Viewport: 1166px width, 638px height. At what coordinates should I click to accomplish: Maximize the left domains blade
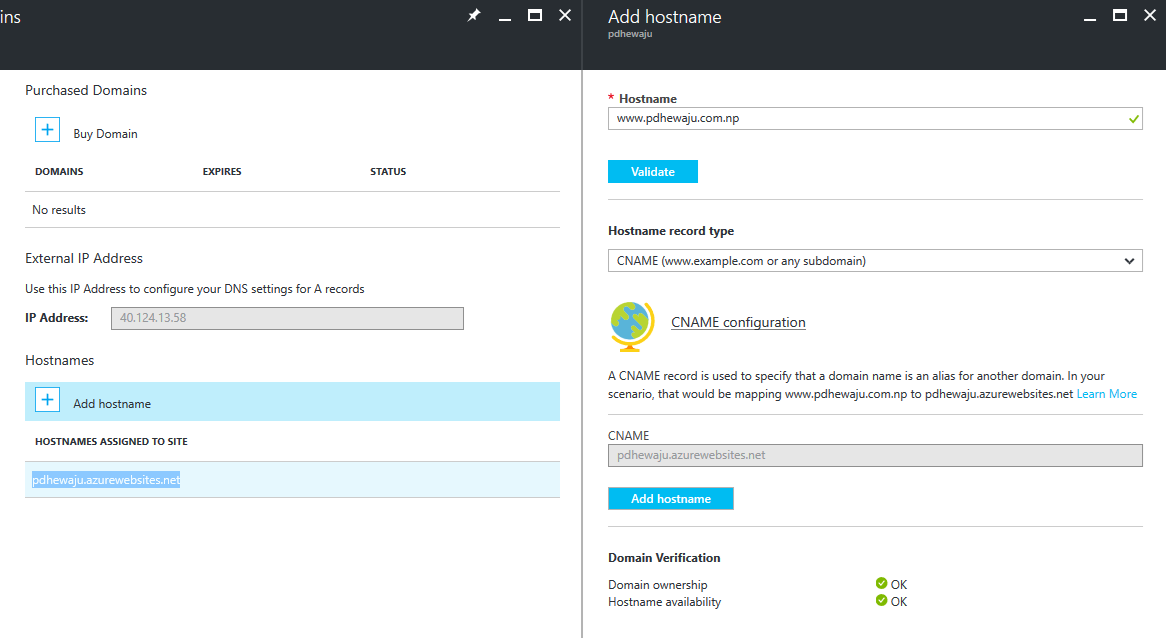[535, 15]
